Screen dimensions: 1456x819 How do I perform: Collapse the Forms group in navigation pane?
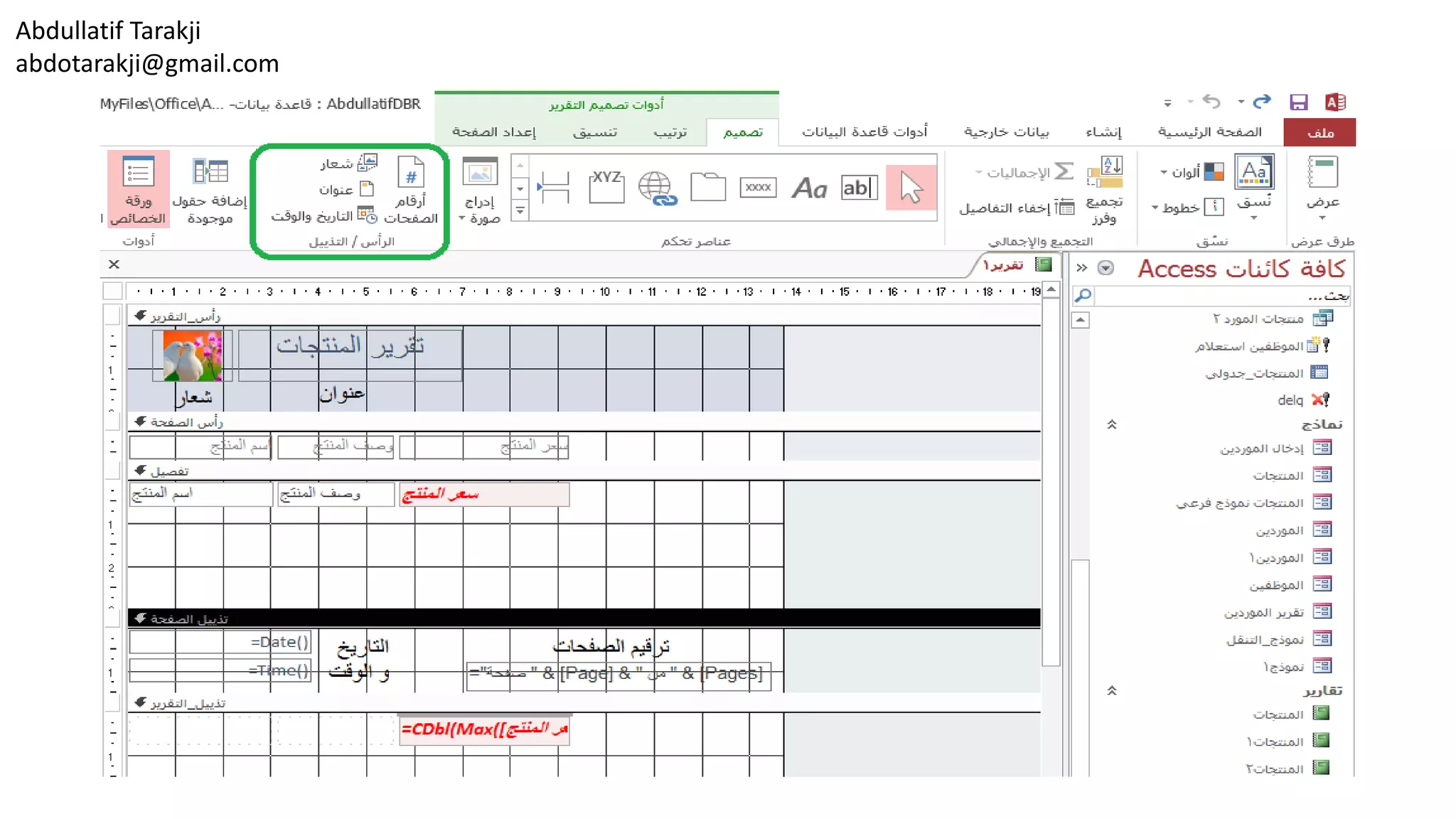pyautogui.click(x=1112, y=424)
